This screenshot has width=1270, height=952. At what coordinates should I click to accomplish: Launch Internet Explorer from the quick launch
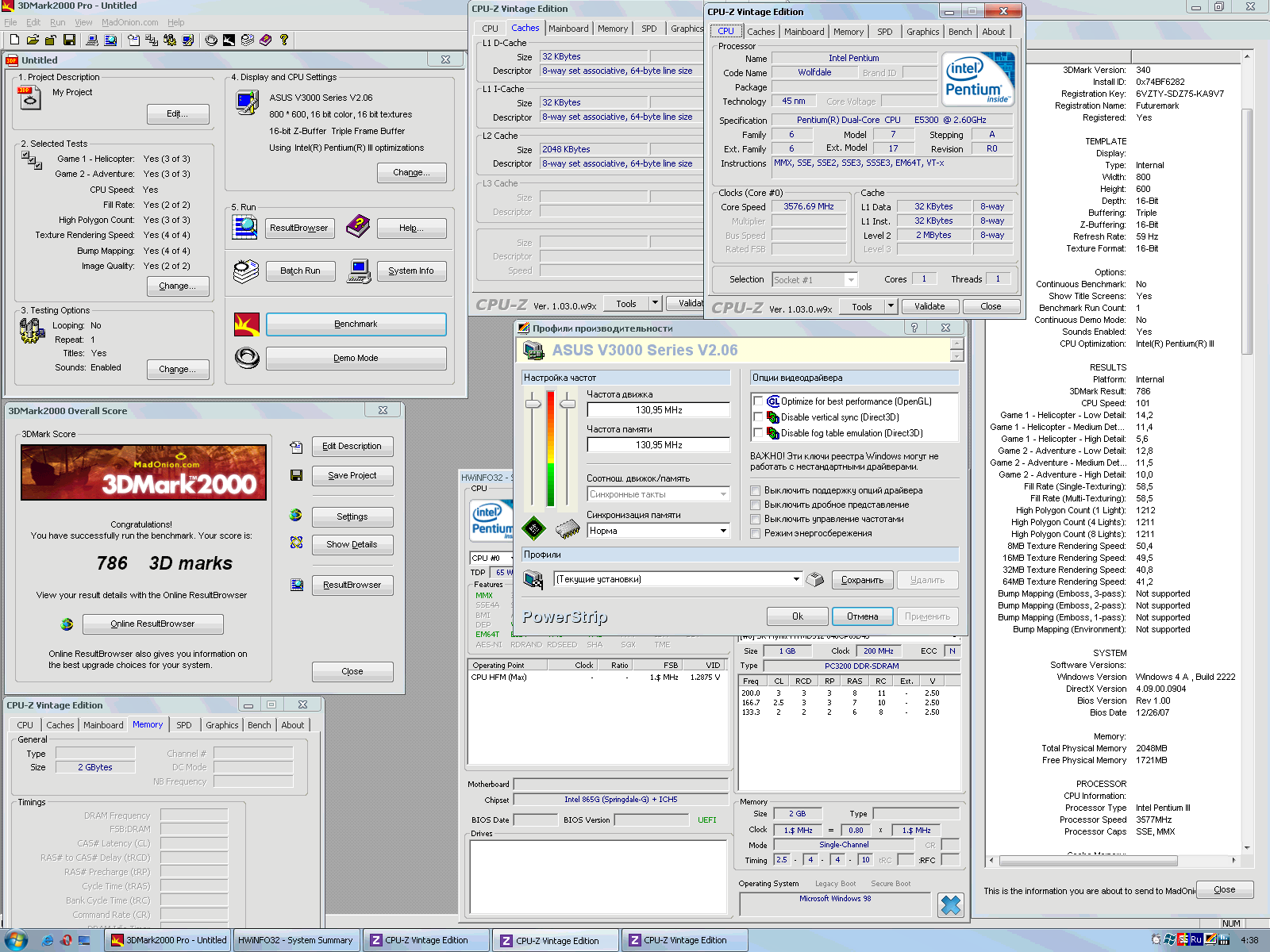(x=48, y=940)
